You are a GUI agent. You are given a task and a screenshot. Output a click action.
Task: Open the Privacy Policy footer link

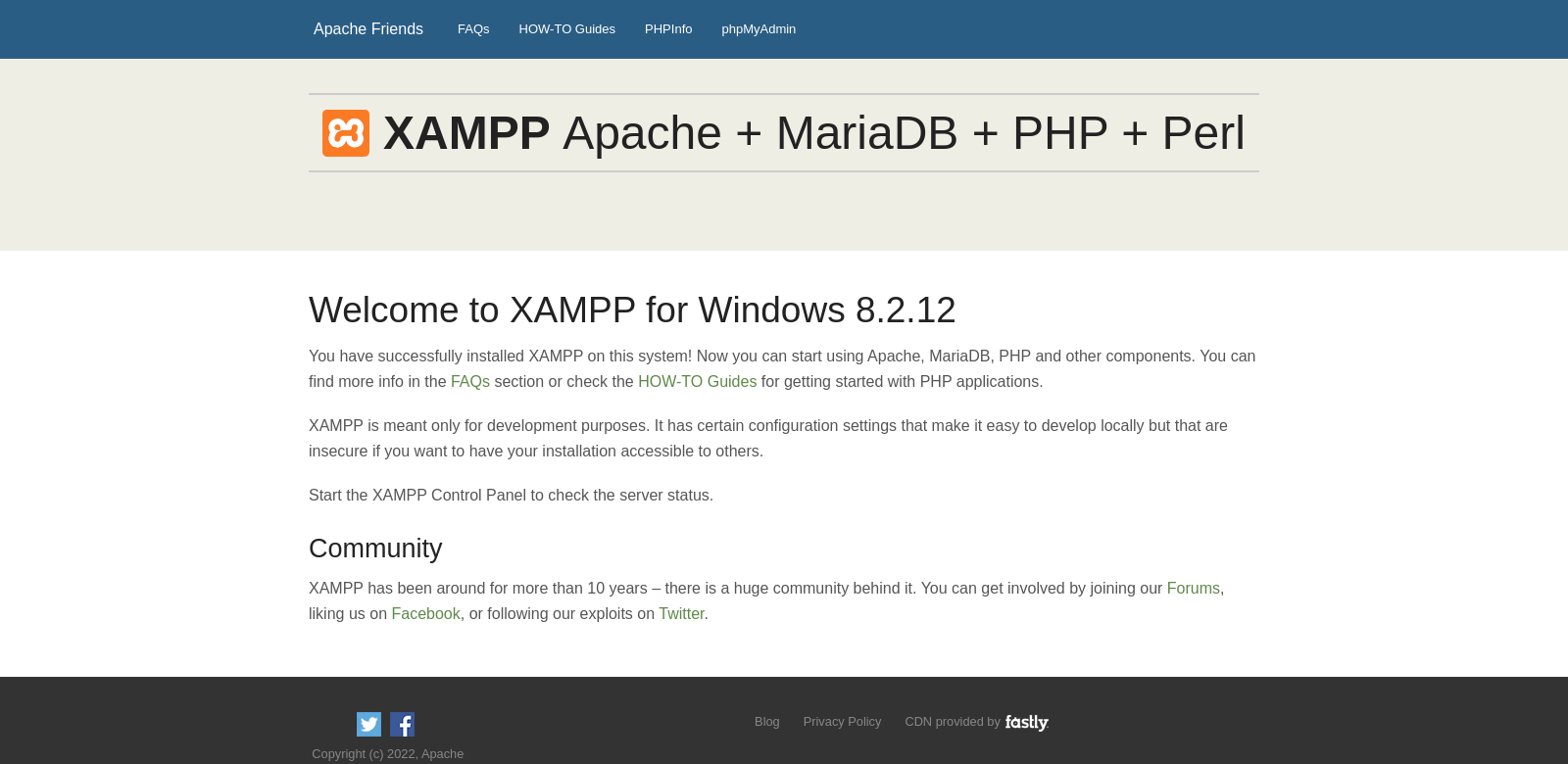843,722
